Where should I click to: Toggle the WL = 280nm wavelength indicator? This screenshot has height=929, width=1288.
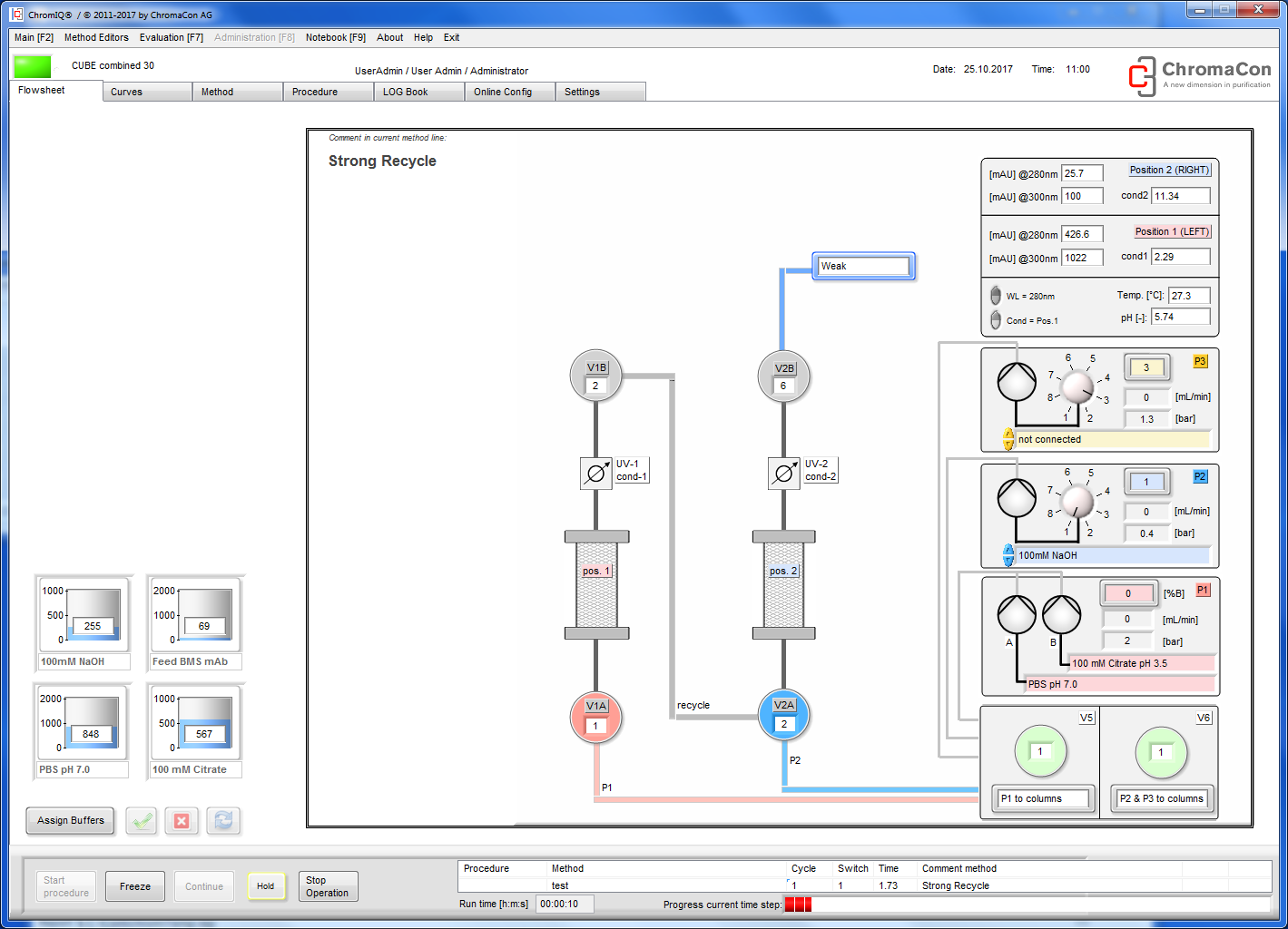click(995, 295)
